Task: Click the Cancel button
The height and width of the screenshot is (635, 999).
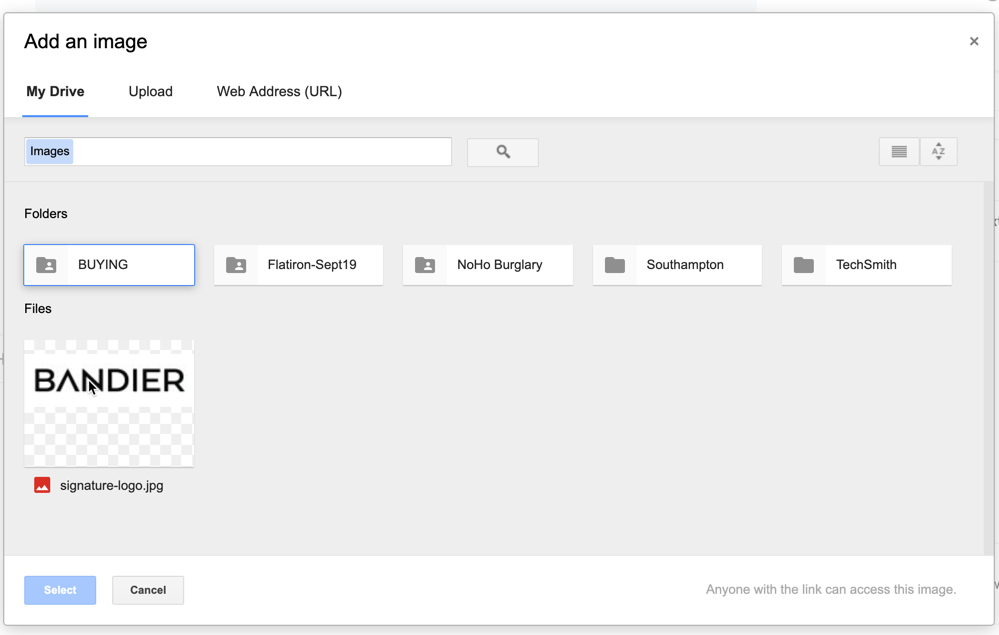Action: coord(148,590)
